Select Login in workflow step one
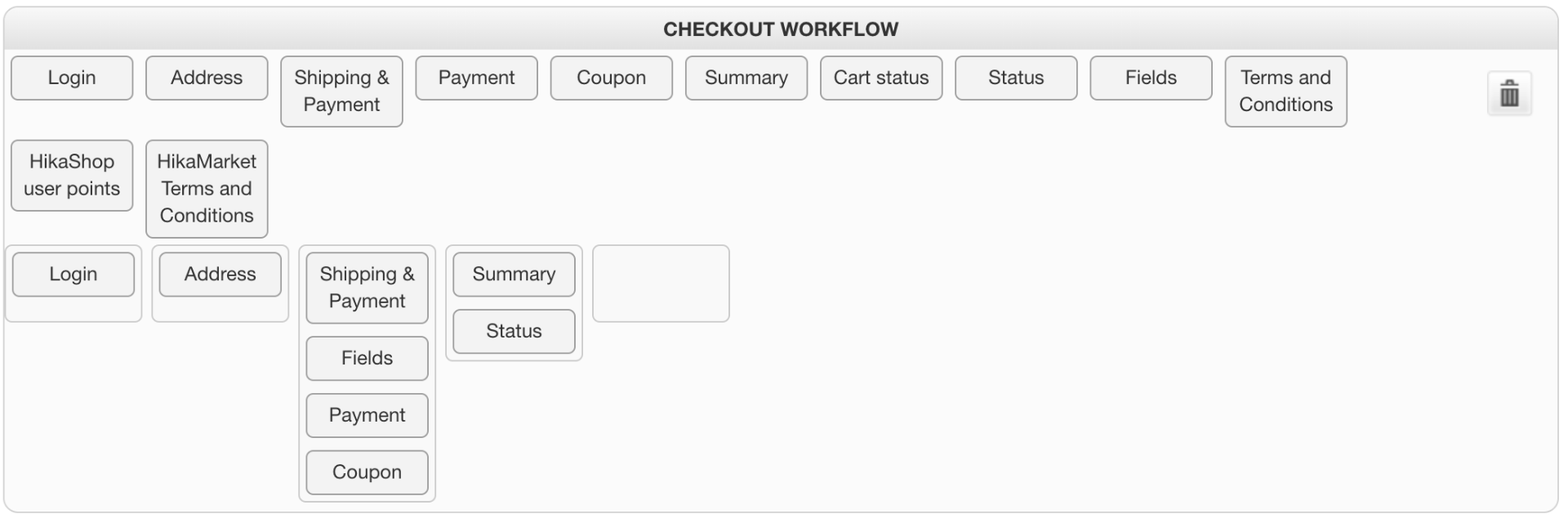Viewport: 1568px width, 523px height. click(73, 275)
